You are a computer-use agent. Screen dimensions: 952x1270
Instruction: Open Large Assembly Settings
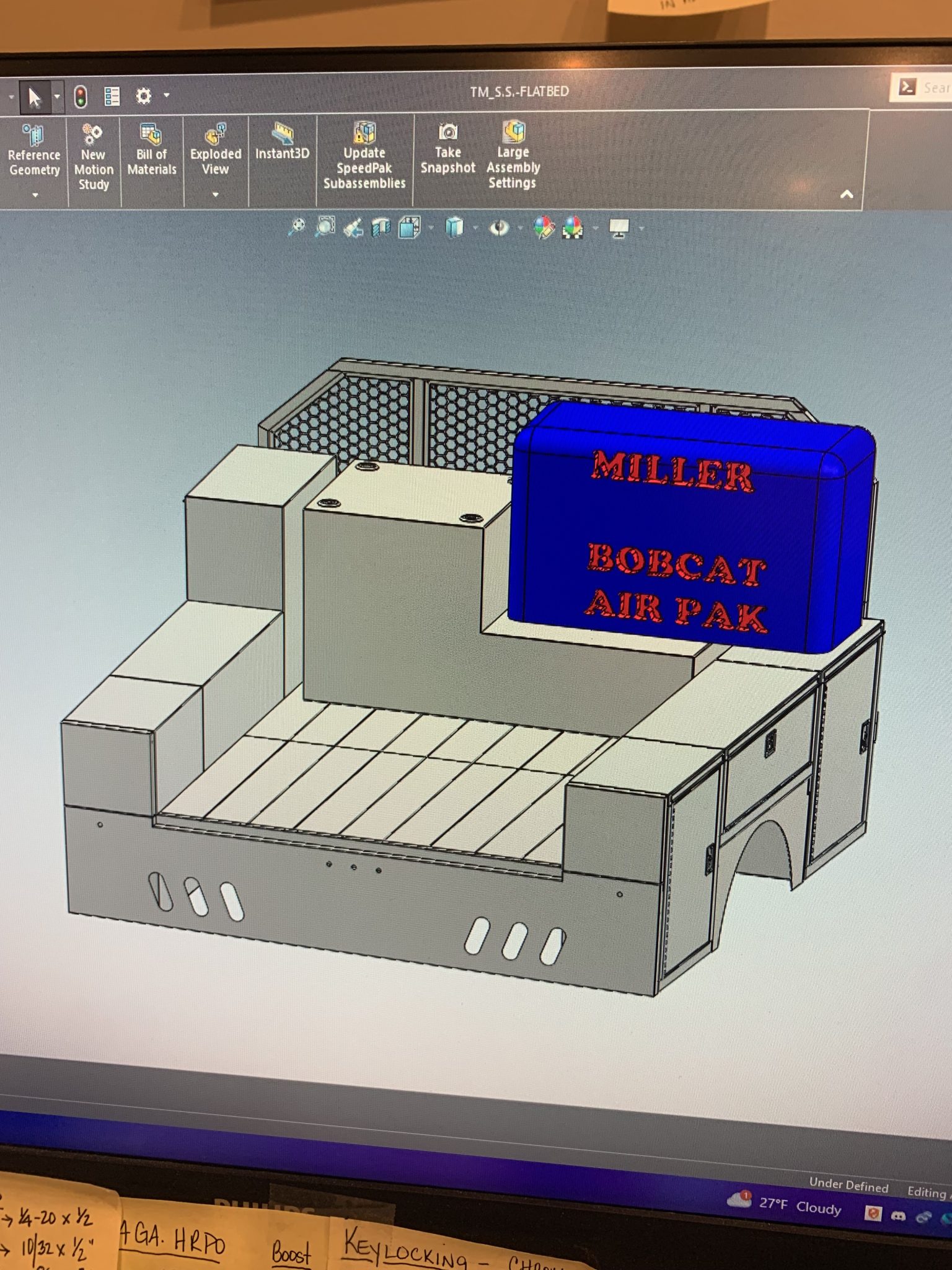click(513, 155)
